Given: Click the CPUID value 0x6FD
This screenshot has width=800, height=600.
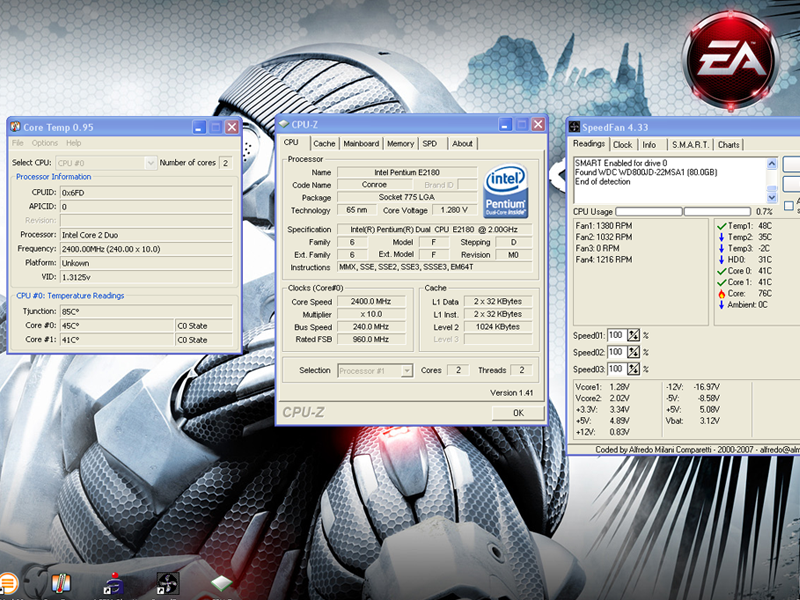Looking at the screenshot, I should point(146,193).
